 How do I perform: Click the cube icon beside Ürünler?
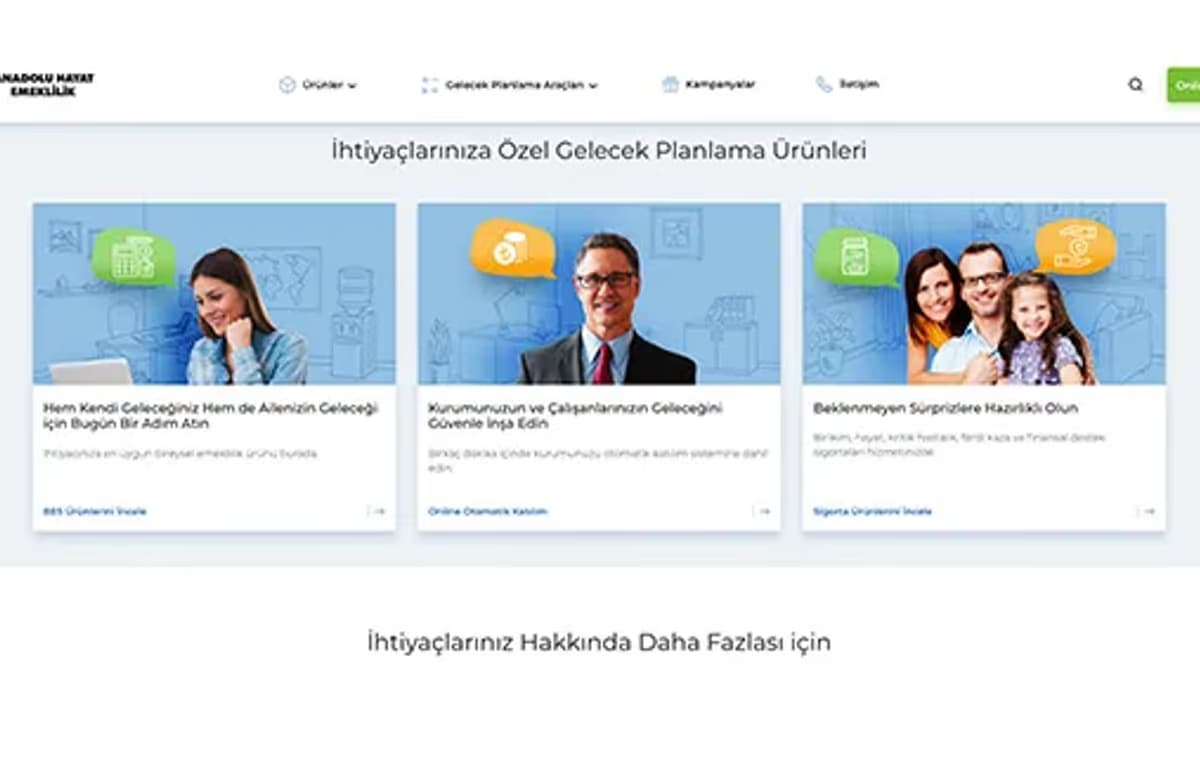(x=287, y=85)
